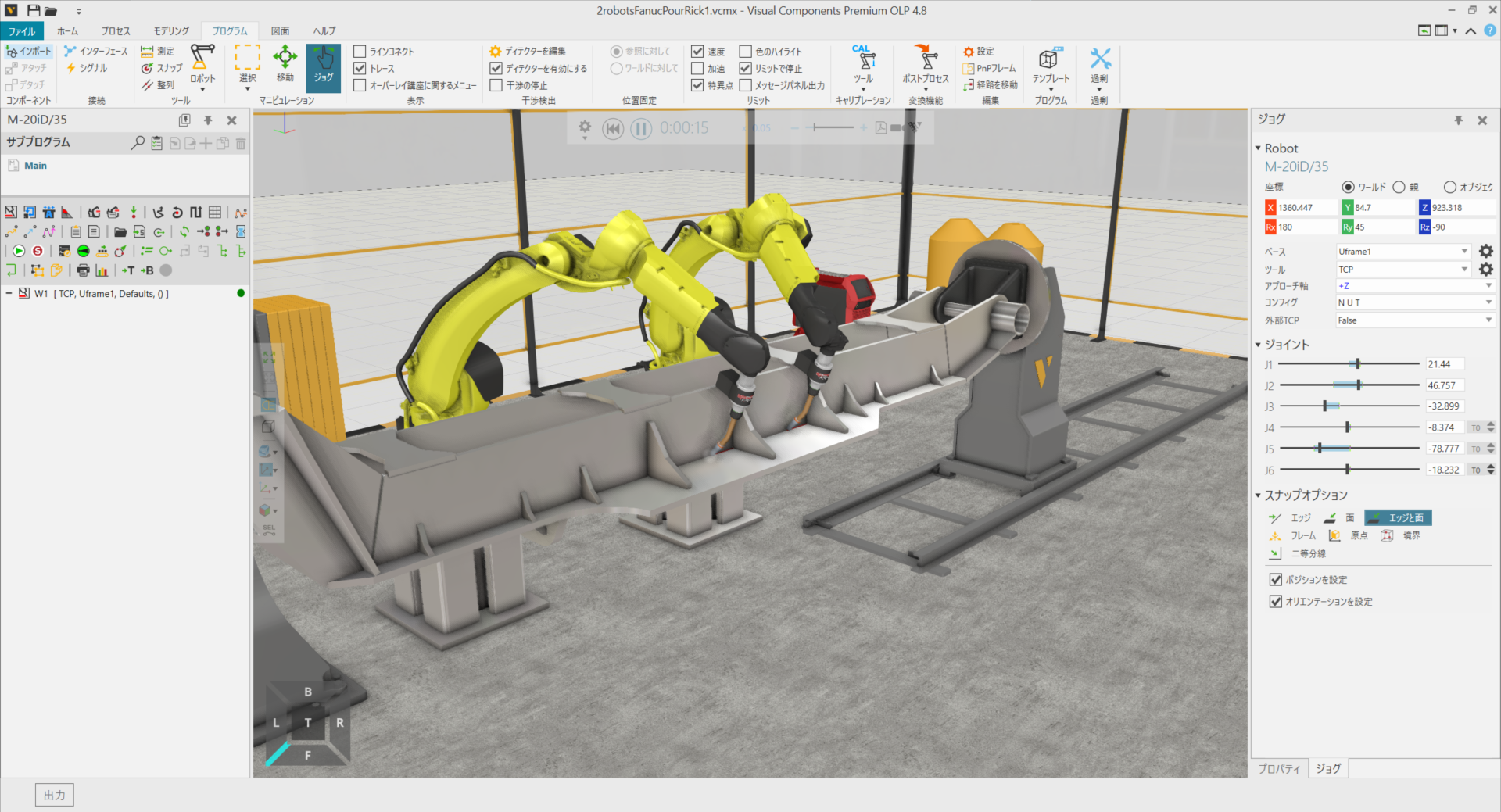Click the green sync arrows statement icon
1501x812 pixels.
(x=184, y=231)
